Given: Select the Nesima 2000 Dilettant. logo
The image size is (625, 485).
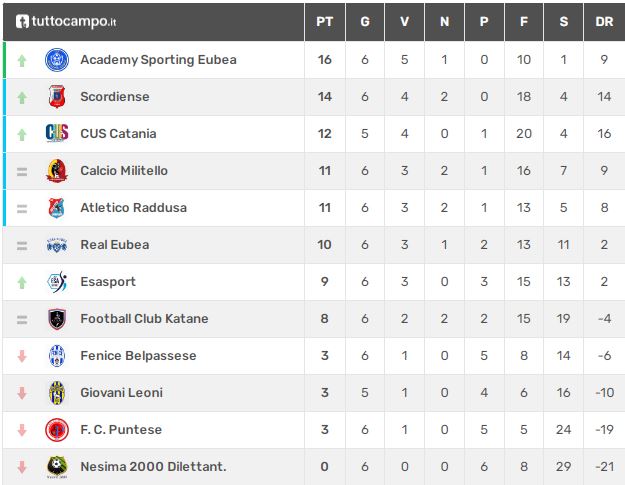Looking at the screenshot, I should 57,467.
